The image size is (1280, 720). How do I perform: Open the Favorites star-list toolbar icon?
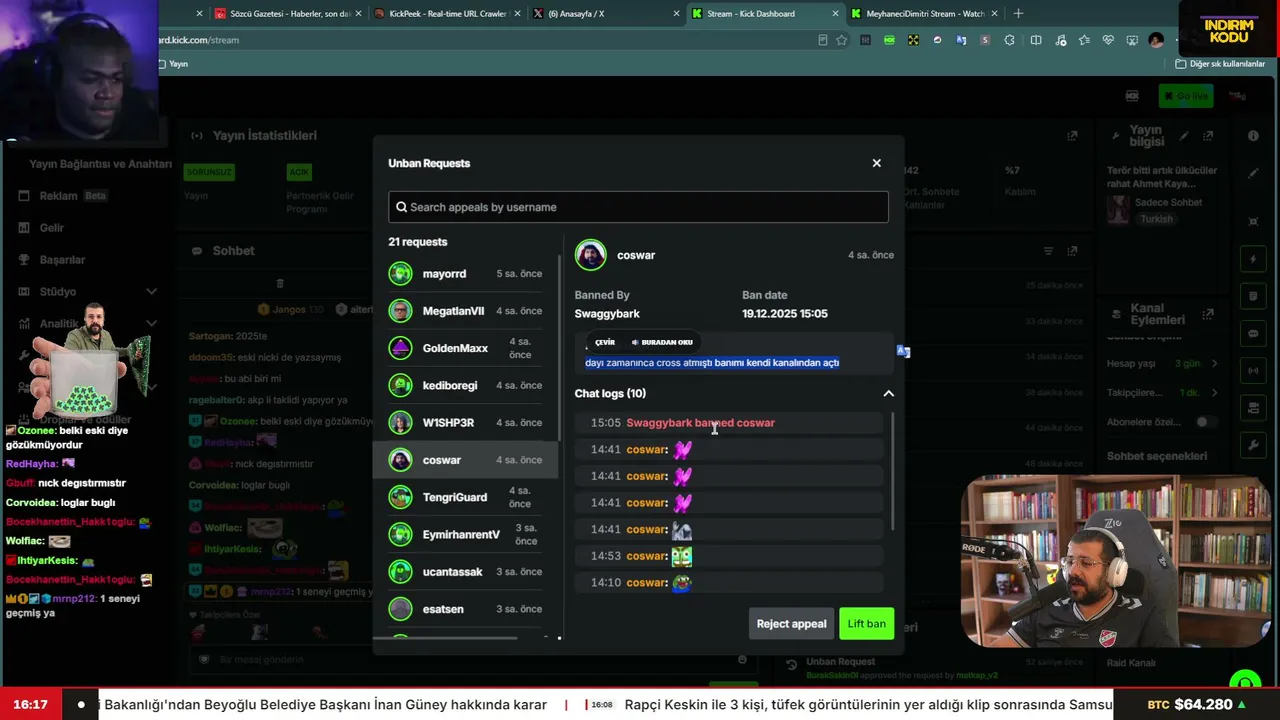pyautogui.click(x=1085, y=40)
